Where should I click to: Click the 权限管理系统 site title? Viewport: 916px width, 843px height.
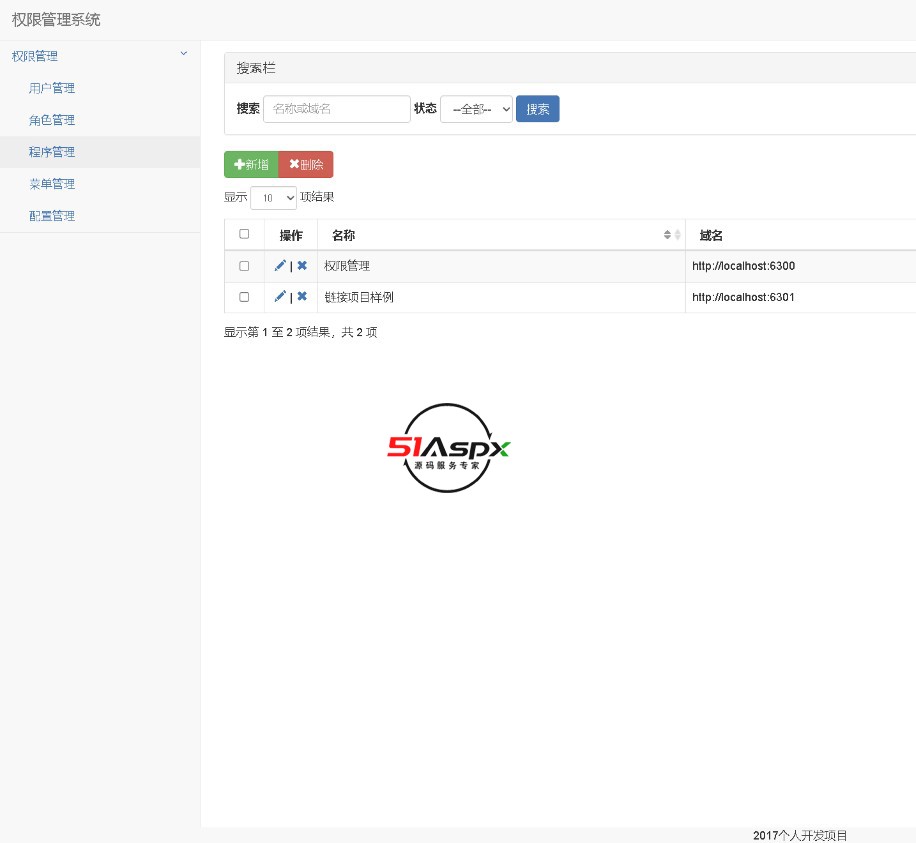[x=56, y=20]
